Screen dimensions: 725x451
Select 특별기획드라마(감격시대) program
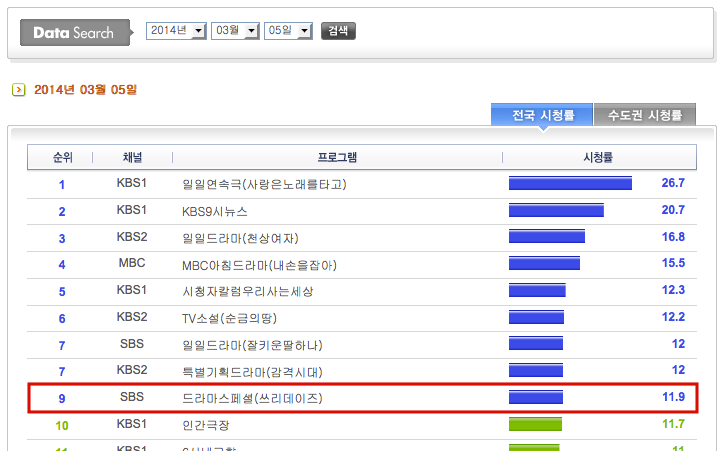coord(252,371)
